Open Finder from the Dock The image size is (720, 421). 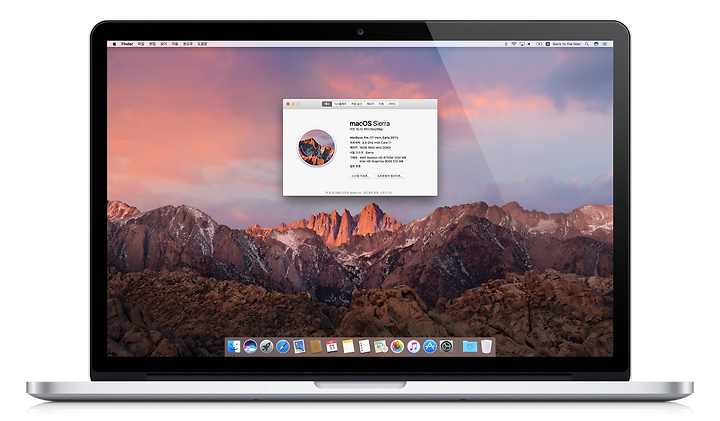[234, 346]
